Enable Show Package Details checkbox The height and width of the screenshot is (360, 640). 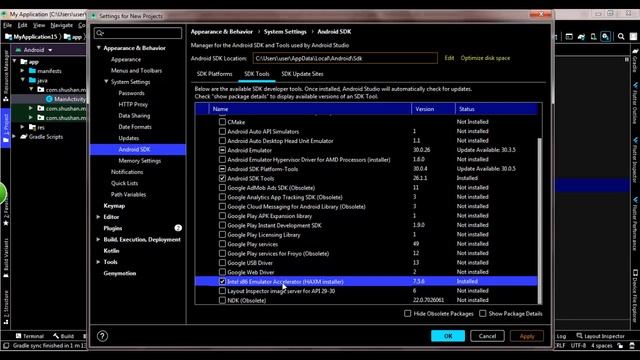482,313
